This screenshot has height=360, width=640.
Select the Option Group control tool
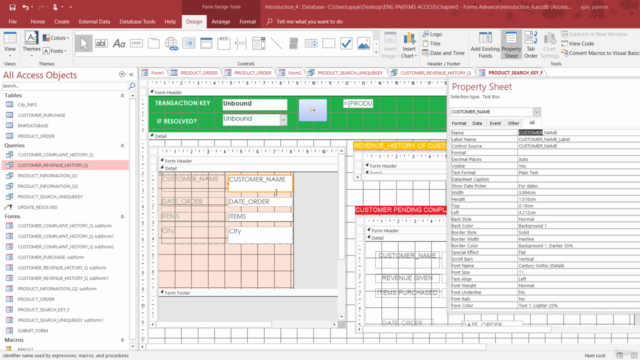[x=224, y=43]
